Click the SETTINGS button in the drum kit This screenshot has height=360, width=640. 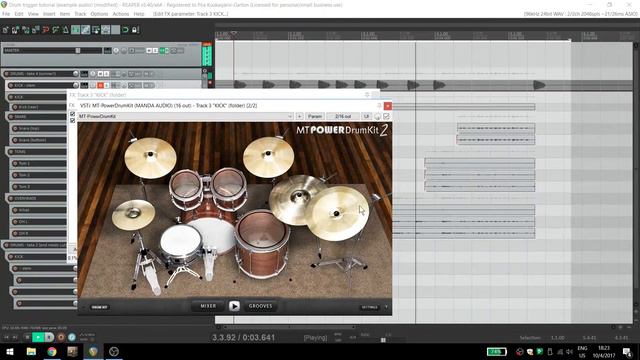click(370, 307)
